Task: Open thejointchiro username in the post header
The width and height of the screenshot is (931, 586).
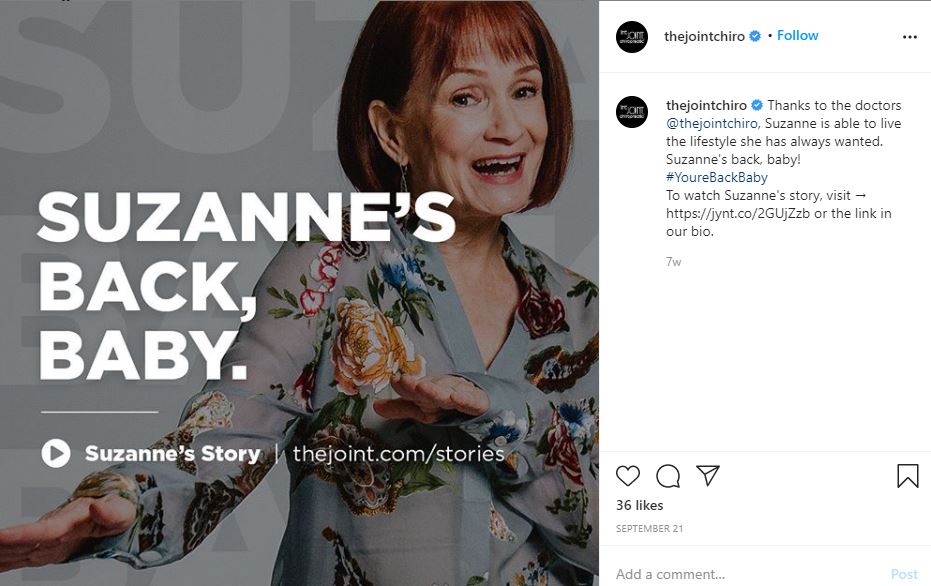Action: point(705,36)
